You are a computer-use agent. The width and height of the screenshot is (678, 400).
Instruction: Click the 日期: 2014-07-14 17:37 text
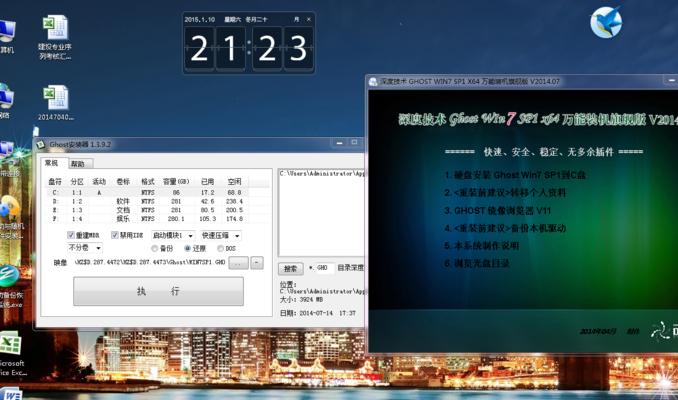coord(317,313)
